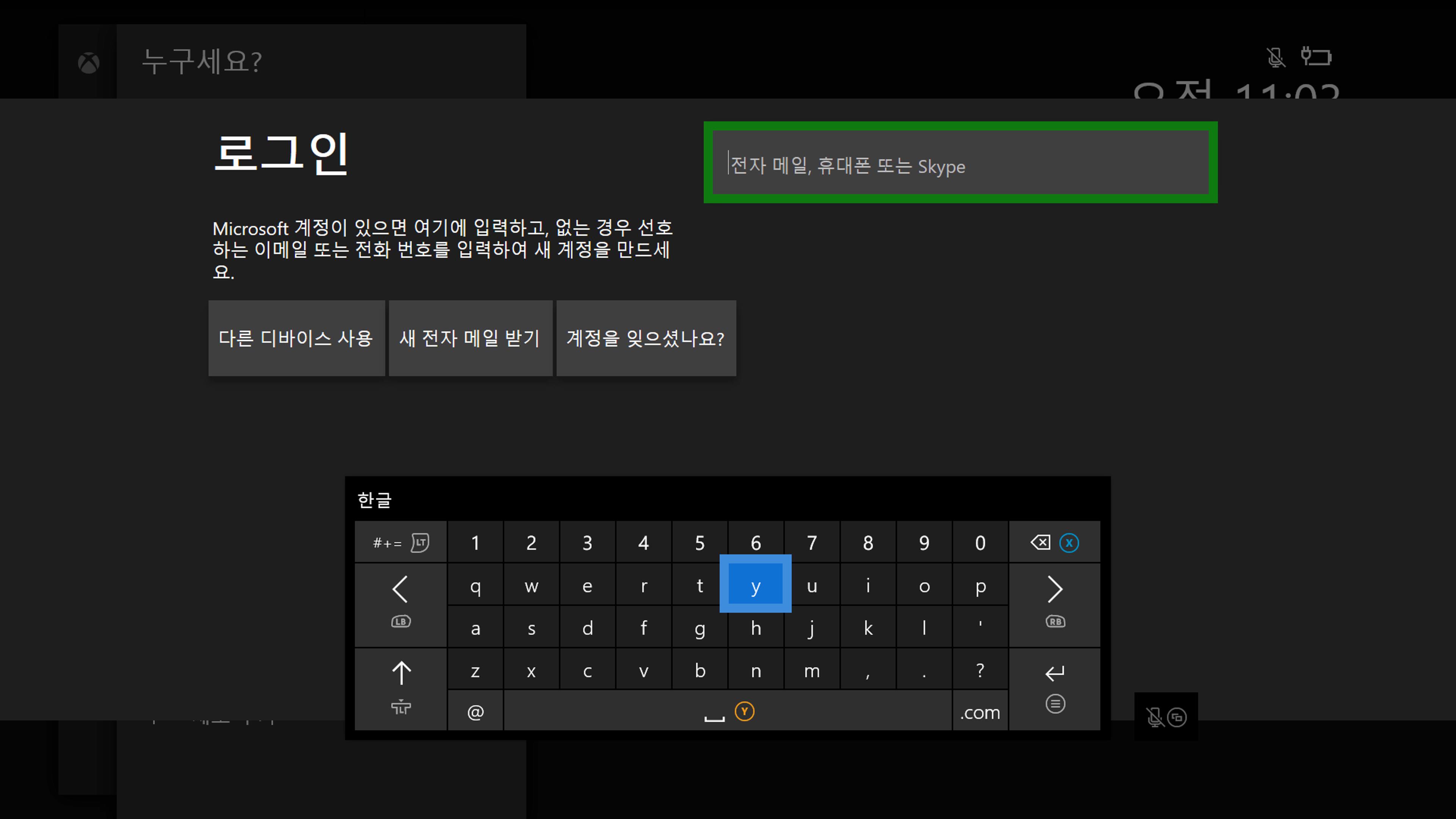Screen dimensions: 1456x819
Task: Click the '한글' keyboard language label
Action: 374,500
